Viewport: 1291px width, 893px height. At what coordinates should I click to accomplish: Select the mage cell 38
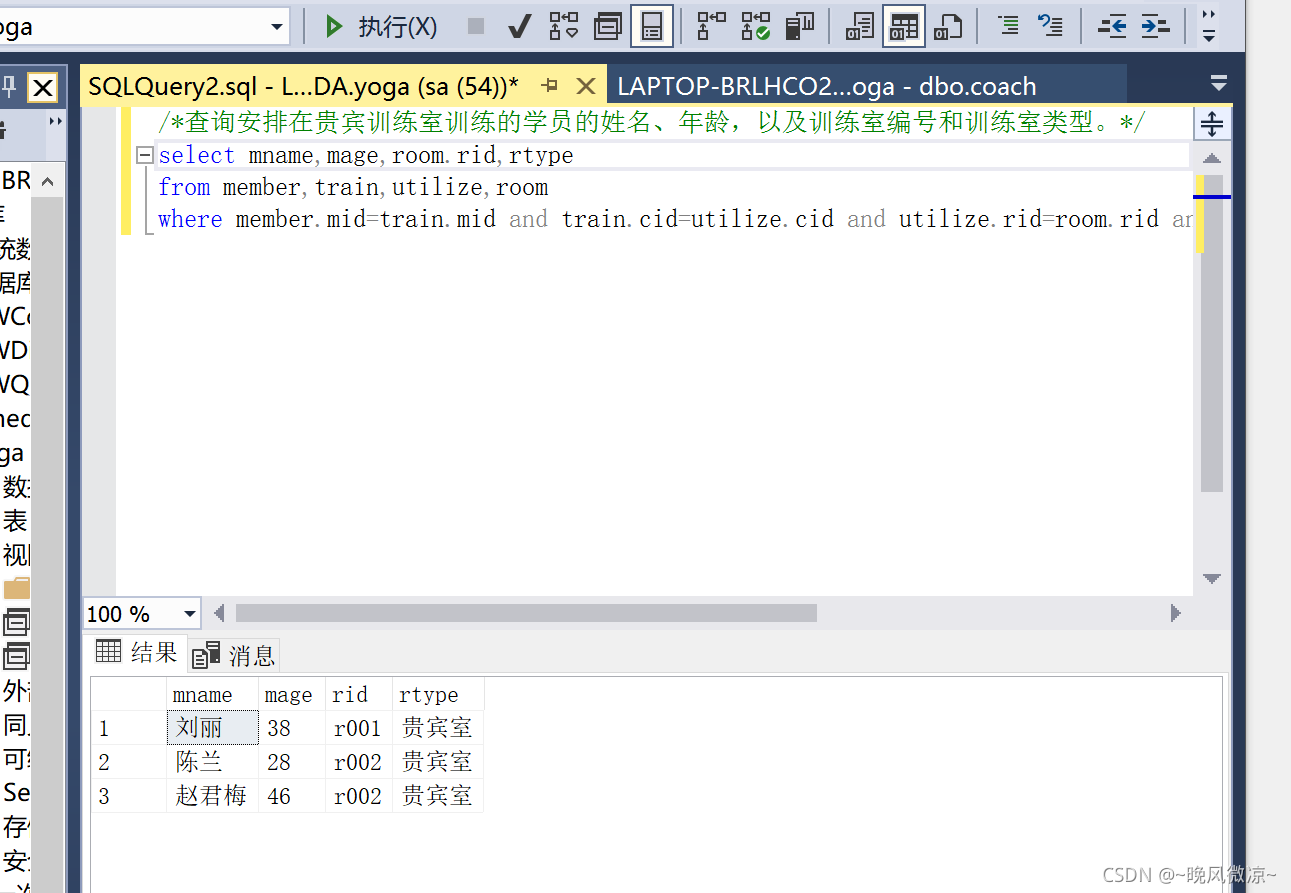pos(292,728)
